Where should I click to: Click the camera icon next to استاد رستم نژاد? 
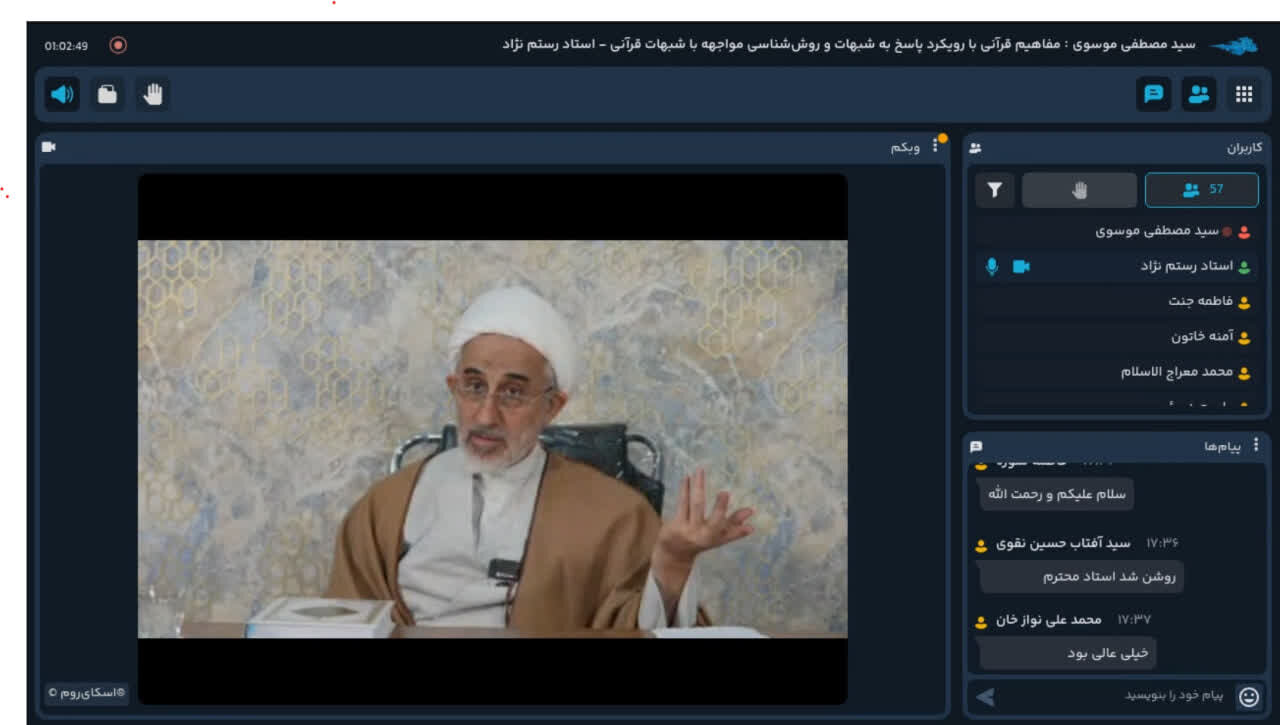tap(1021, 267)
